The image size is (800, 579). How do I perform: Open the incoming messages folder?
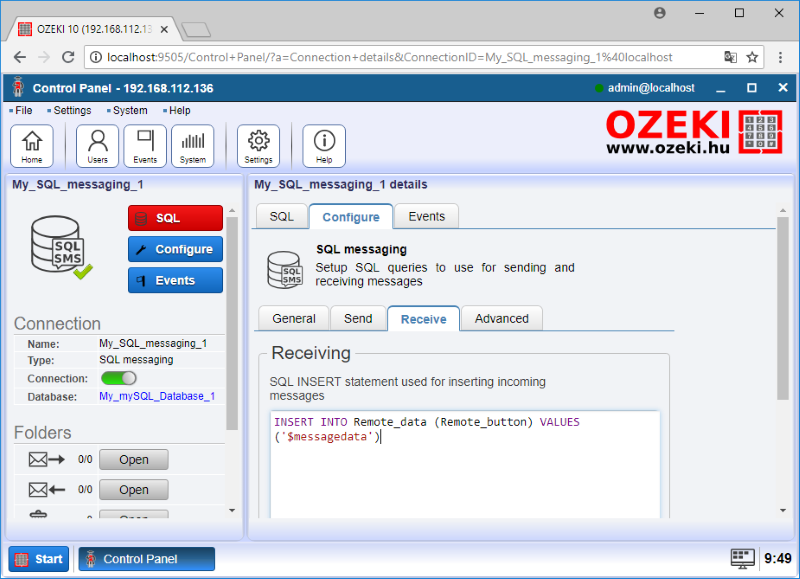click(x=134, y=490)
